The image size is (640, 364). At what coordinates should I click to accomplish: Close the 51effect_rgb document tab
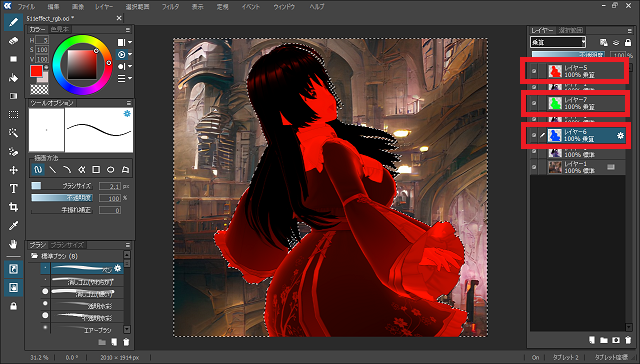click(119, 18)
